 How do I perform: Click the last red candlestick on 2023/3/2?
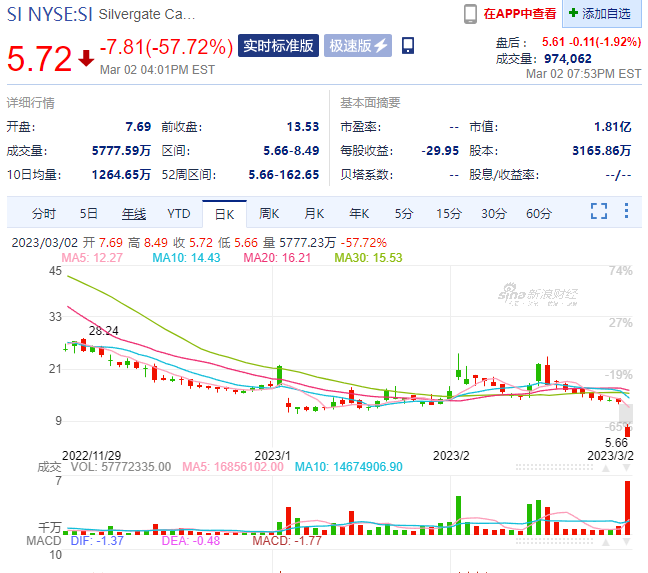pyautogui.click(x=628, y=430)
